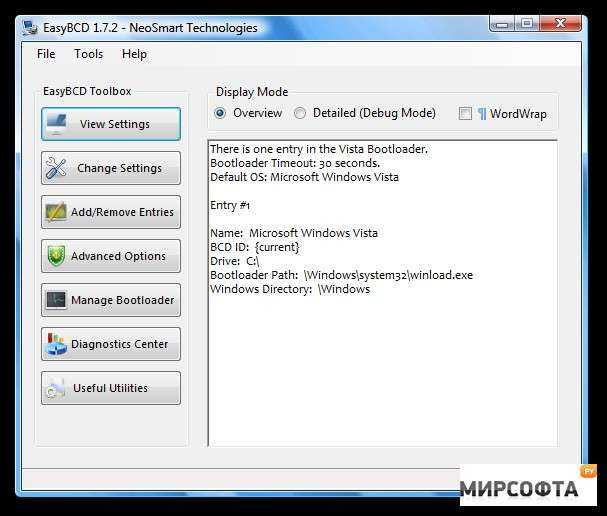The width and height of the screenshot is (607, 516).
Task: Click the 'Windows Directory: \Windows' line
Action: [x=290, y=289]
